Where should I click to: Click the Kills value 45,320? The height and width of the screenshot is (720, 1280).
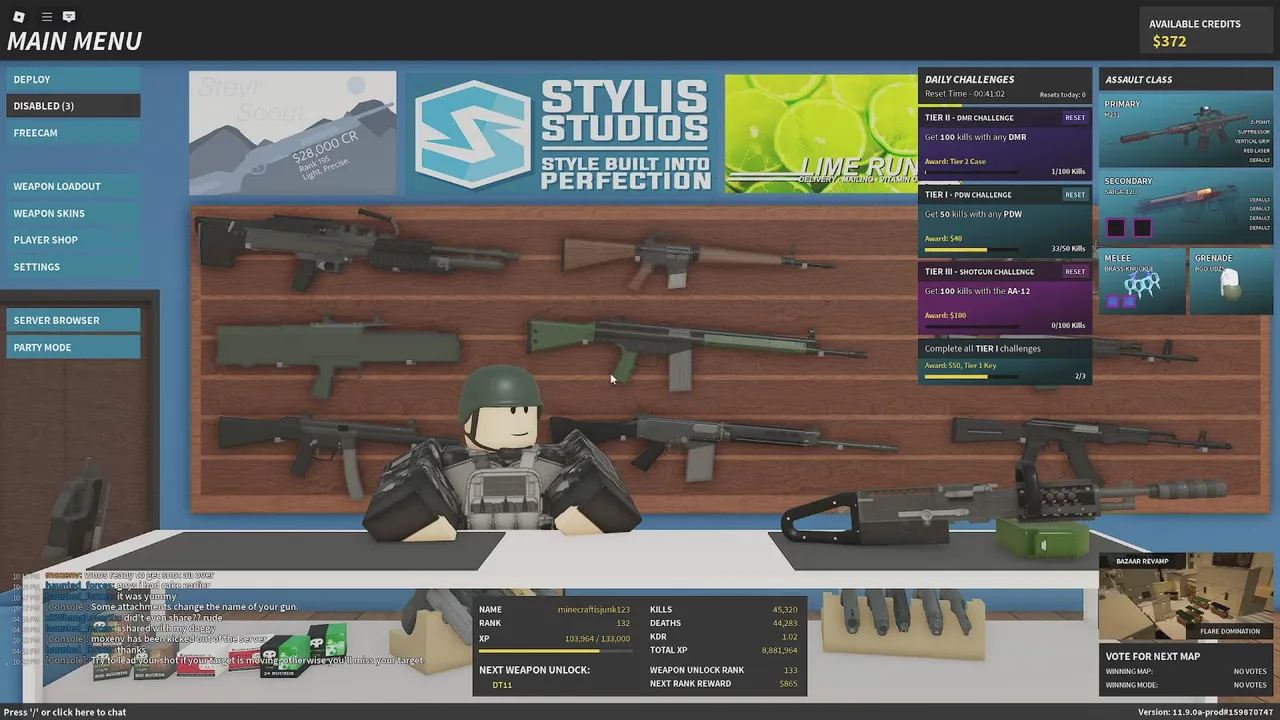click(x=785, y=609)
